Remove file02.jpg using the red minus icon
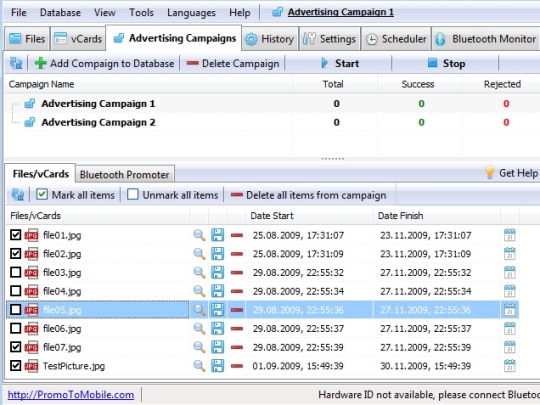Screen dimensions: 540x405 (x=237, y=254)
